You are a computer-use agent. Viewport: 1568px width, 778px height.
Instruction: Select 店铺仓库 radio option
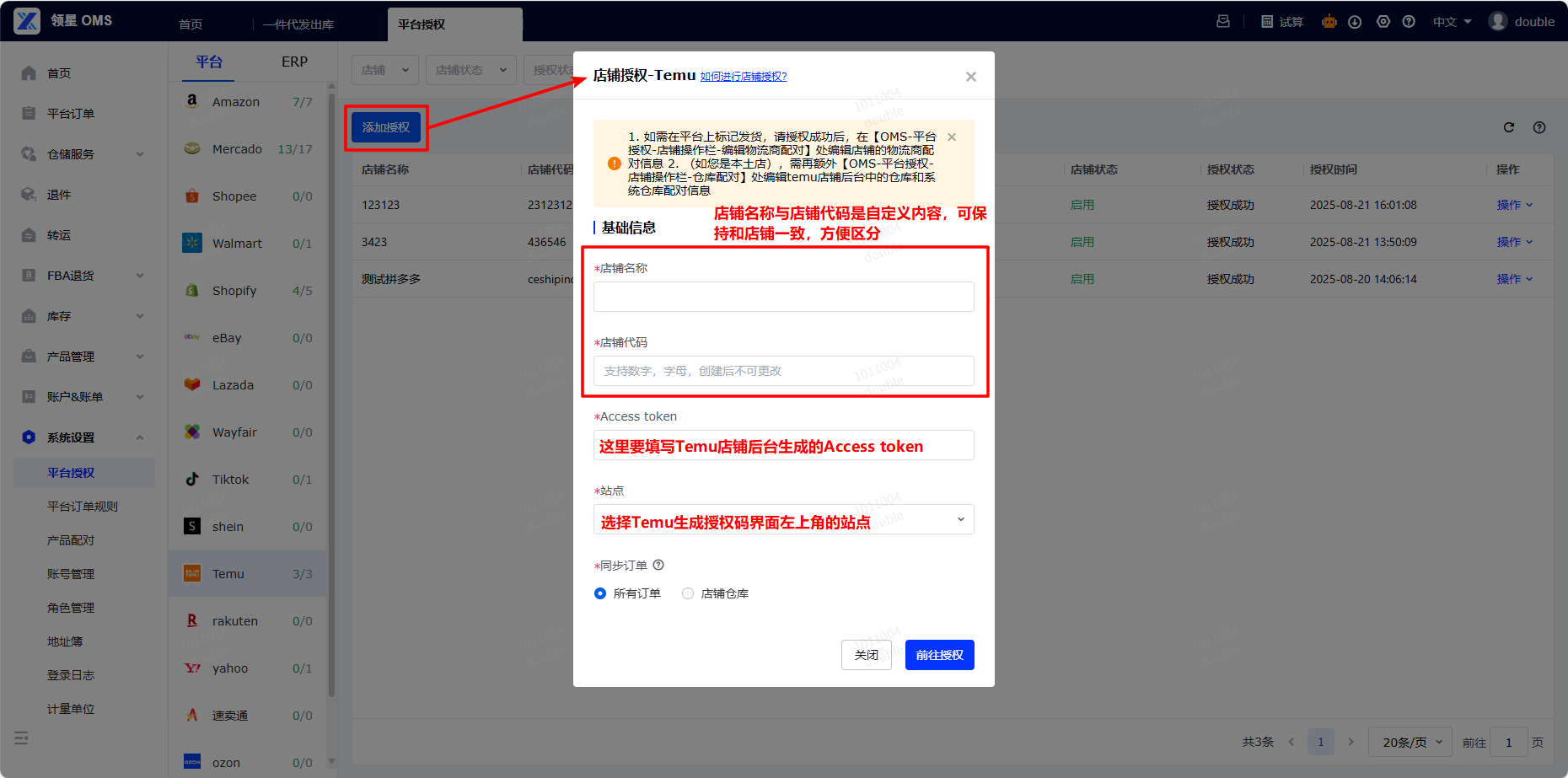[715, 593]
